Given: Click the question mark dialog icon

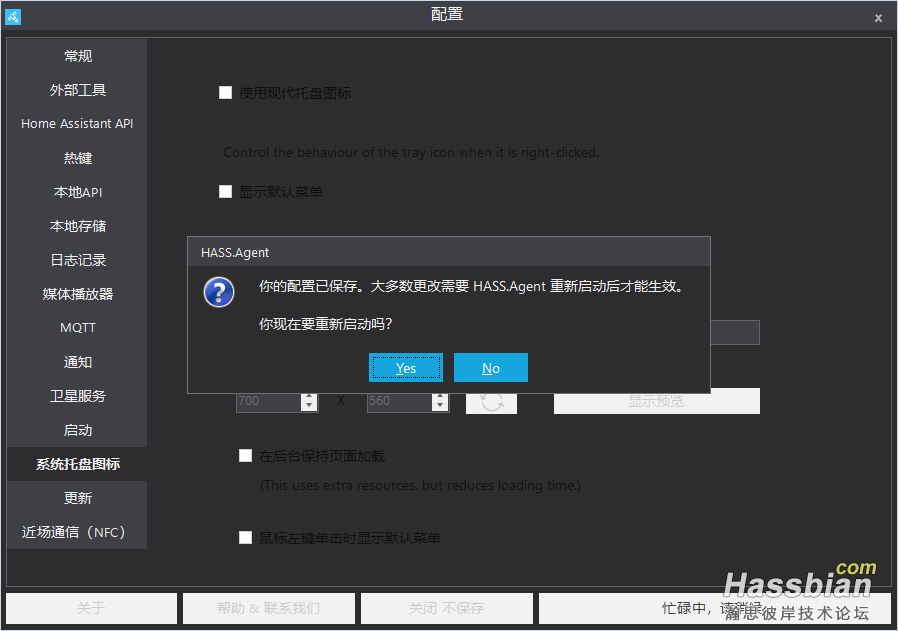Looking at the screenshot, I should (x=219, y=292).
